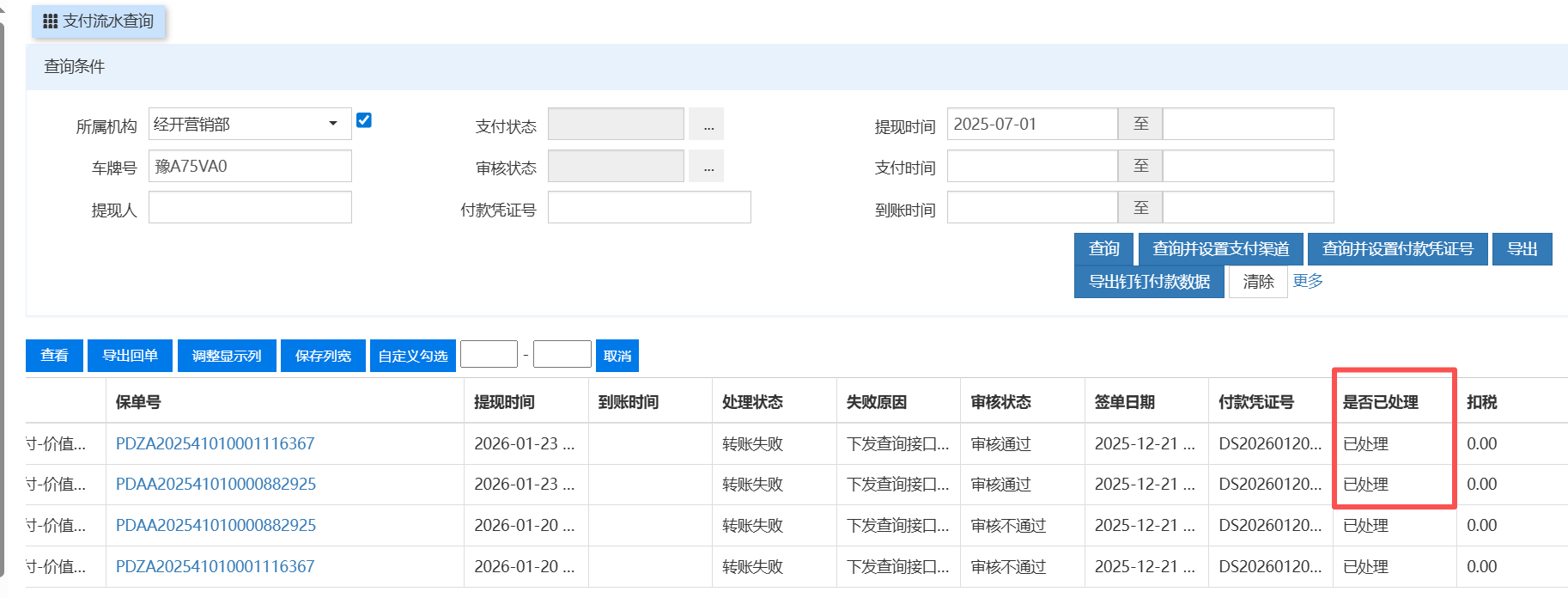Click 查询并设置付款凭证号 button

(1398, 249)
